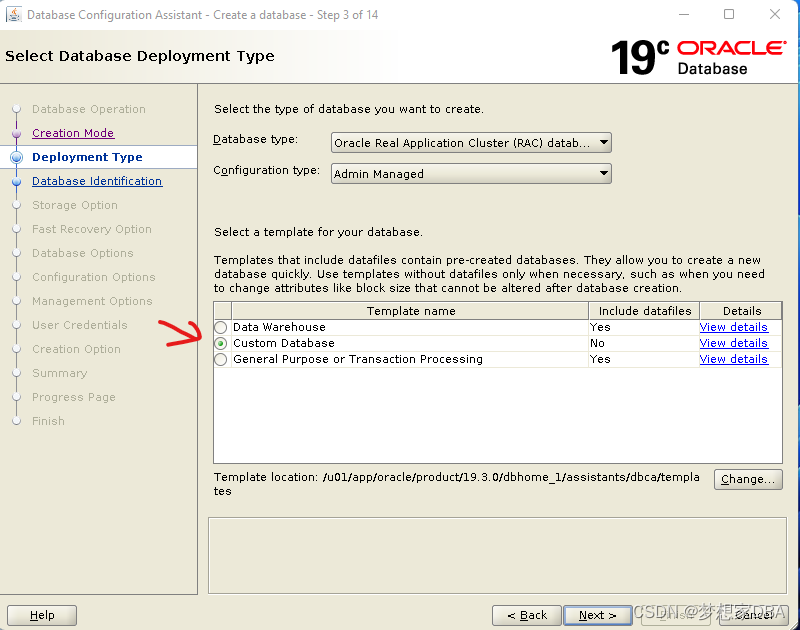
Task: Go to Database Identification step
Action: 97,181
